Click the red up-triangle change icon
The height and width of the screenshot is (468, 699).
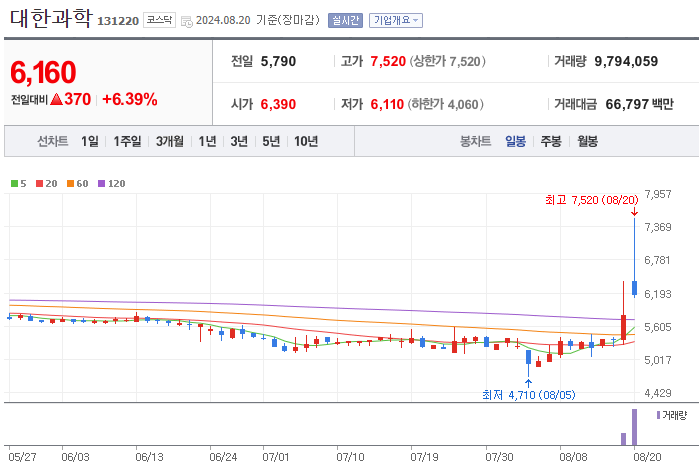tap(57, 99)
